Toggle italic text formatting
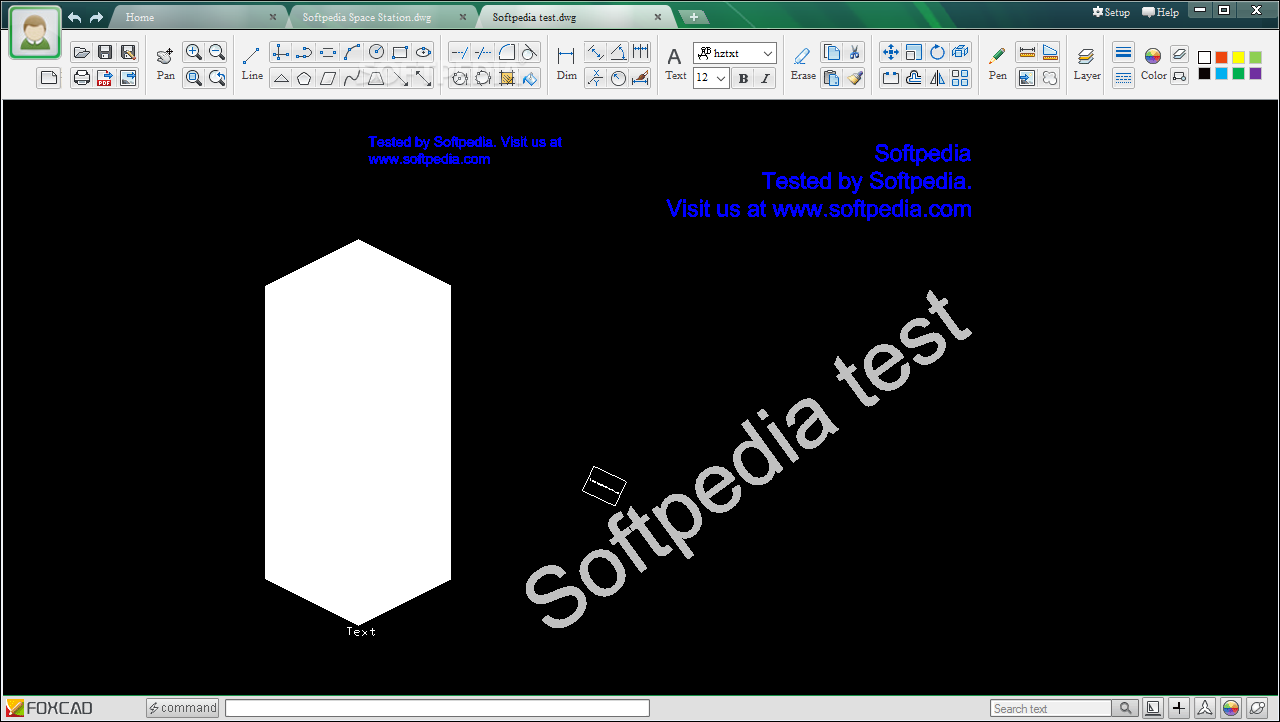Viewport: 1280px width, 722px height. (766, 78)
